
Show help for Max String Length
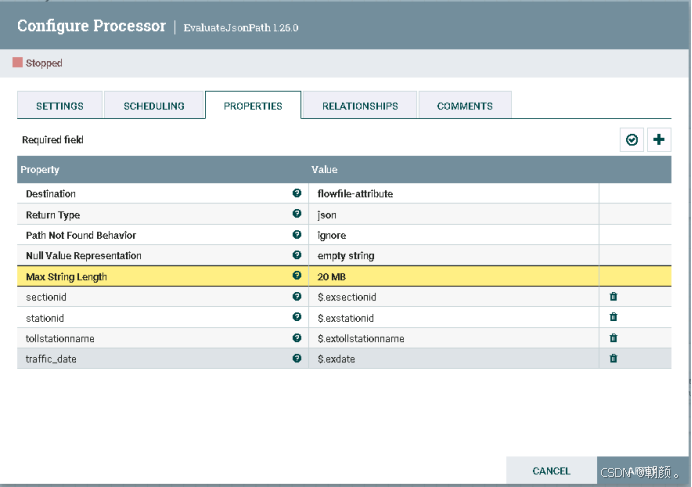click(x=297, y=276)
